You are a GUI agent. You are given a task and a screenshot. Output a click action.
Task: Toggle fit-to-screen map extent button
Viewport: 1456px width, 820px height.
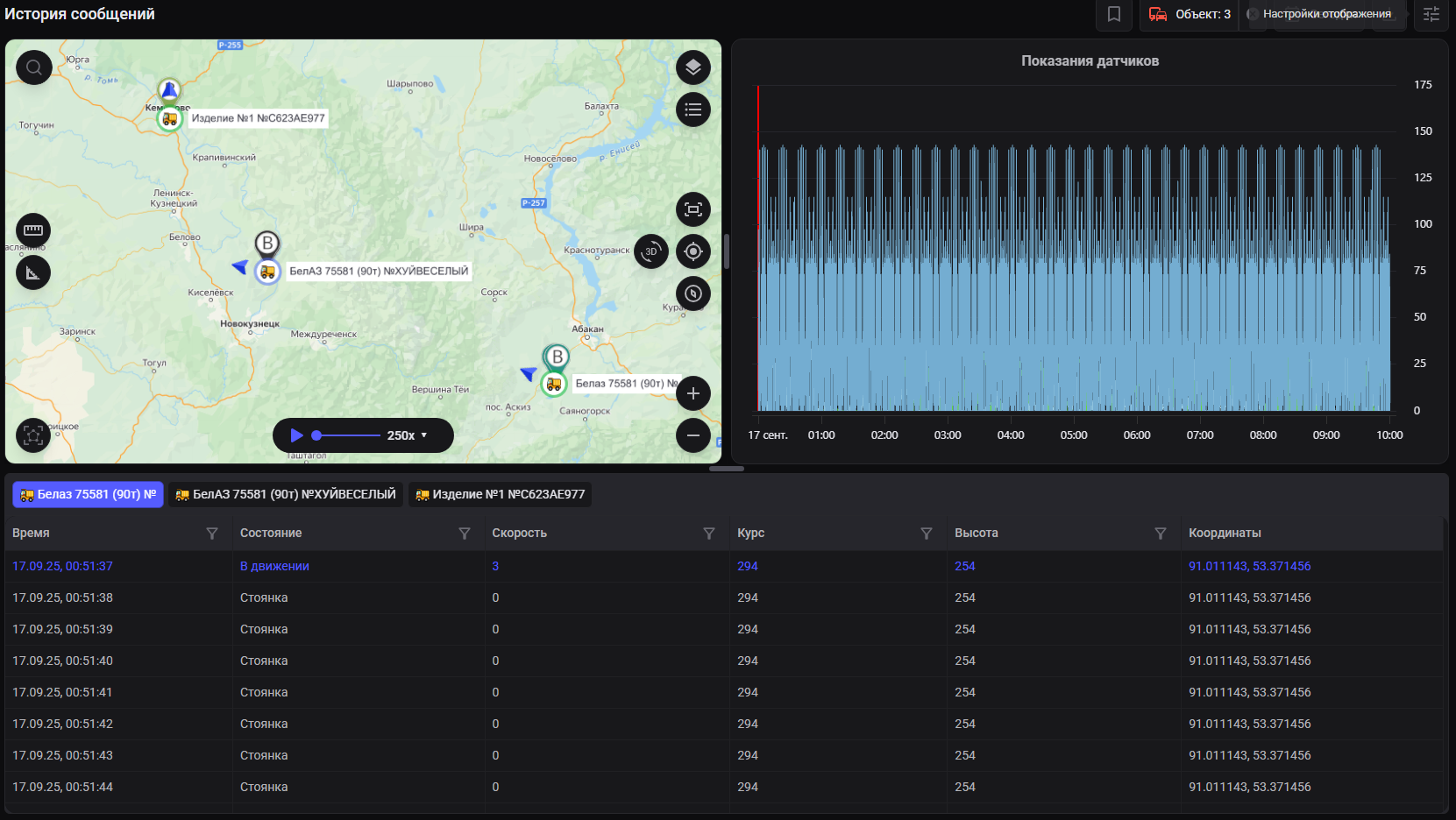pyautogui.click(x=692, y=209)
